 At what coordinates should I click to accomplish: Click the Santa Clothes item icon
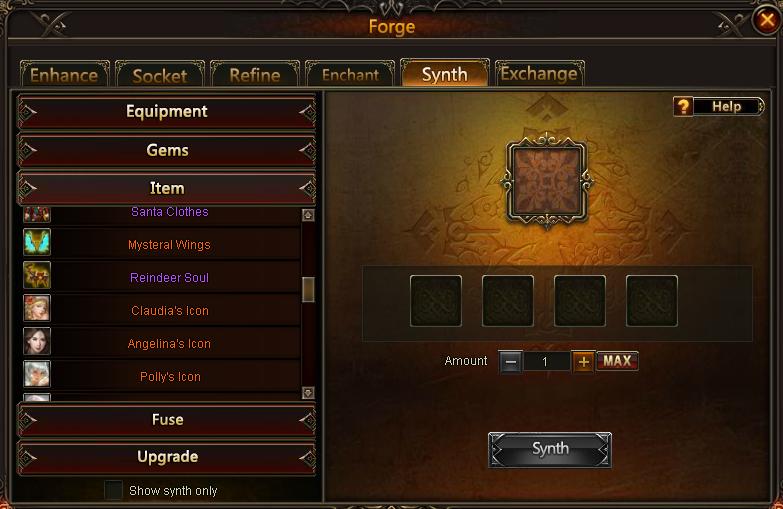tap(37, 214)
